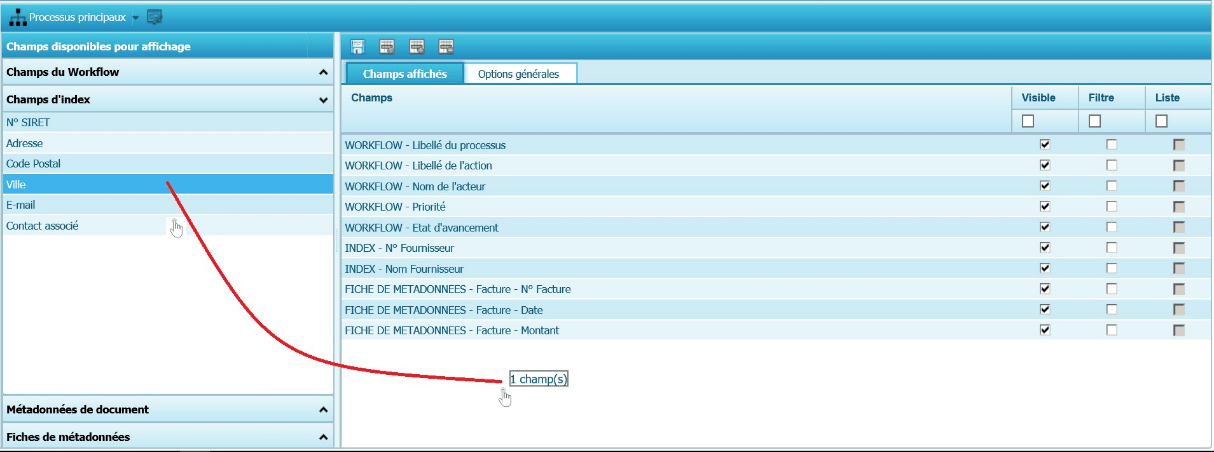Viewport: 1214px width, 452px height.
Task: Click the Processus principaux hierarchy icon
Action: [x=17, y=18]
